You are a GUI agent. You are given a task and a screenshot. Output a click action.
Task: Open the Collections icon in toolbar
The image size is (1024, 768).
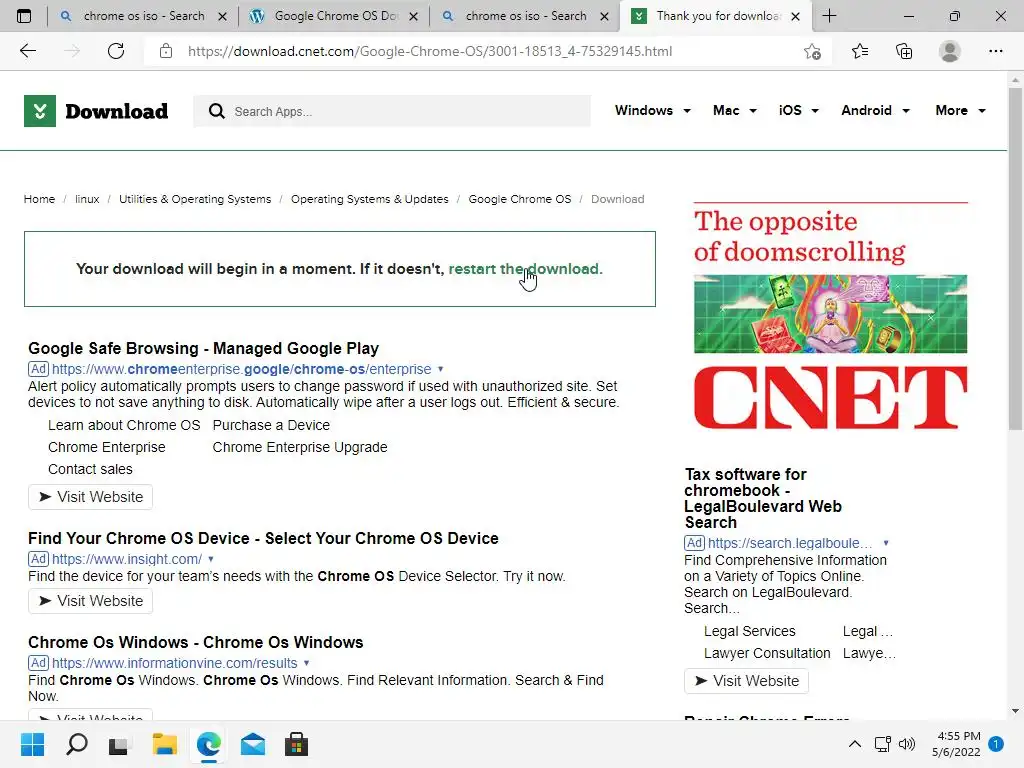pyautogui.click(x=904, y=51)
